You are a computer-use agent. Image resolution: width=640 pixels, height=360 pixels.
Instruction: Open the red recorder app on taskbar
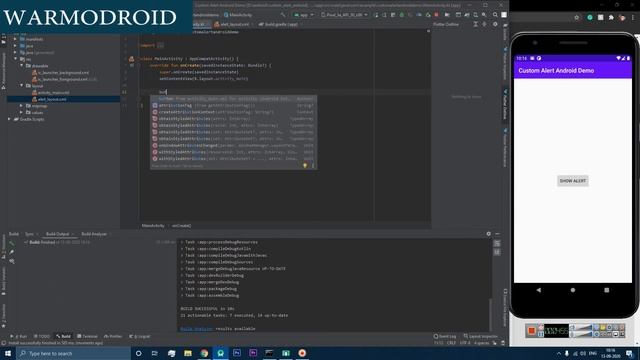(302, 353)
